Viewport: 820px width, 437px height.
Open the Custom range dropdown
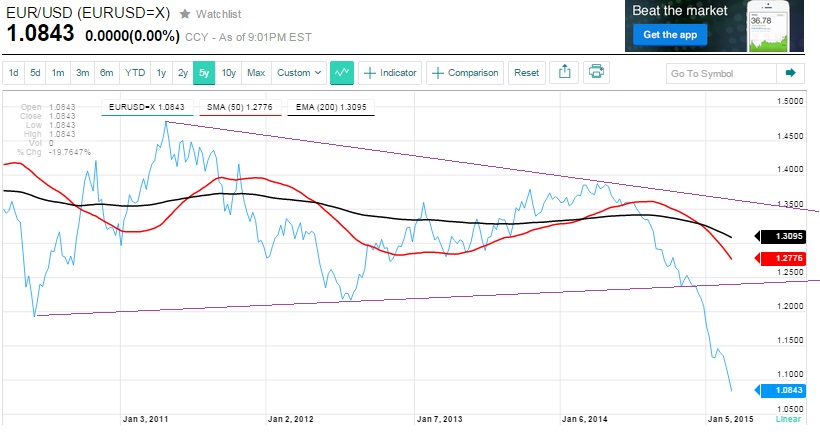point(299,73)
